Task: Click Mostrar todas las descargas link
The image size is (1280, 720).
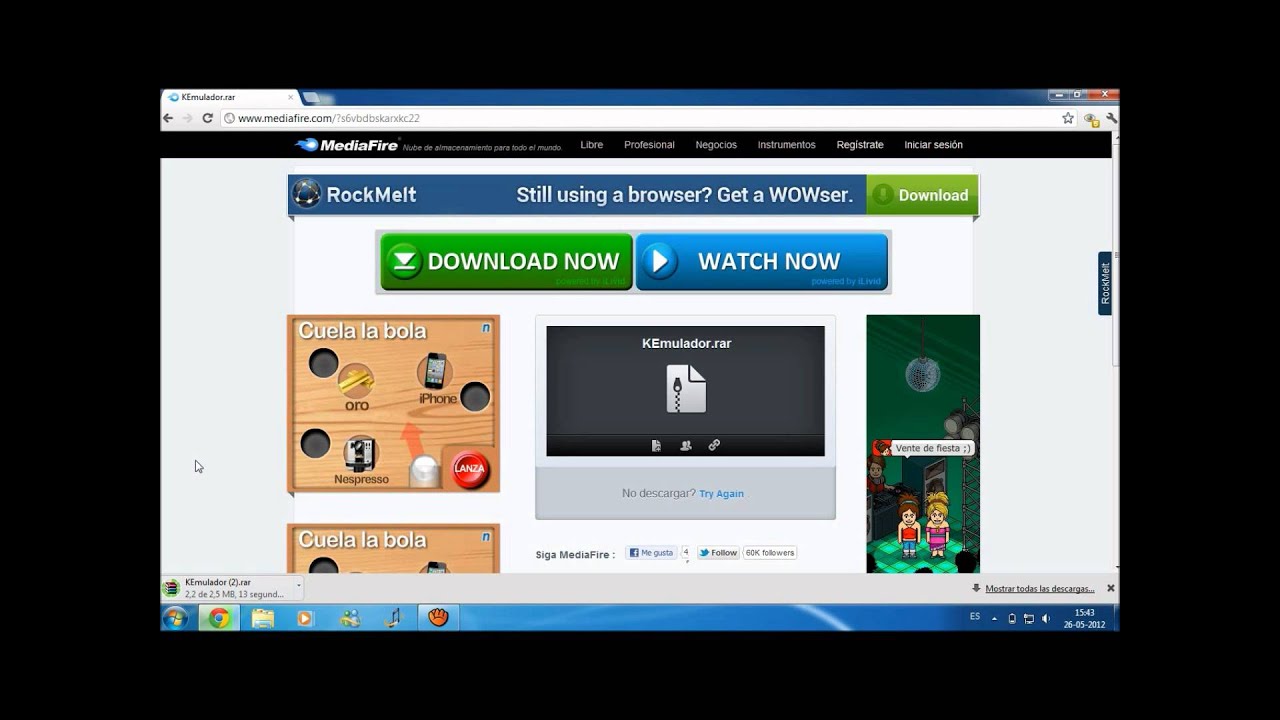Action: 1040,589
